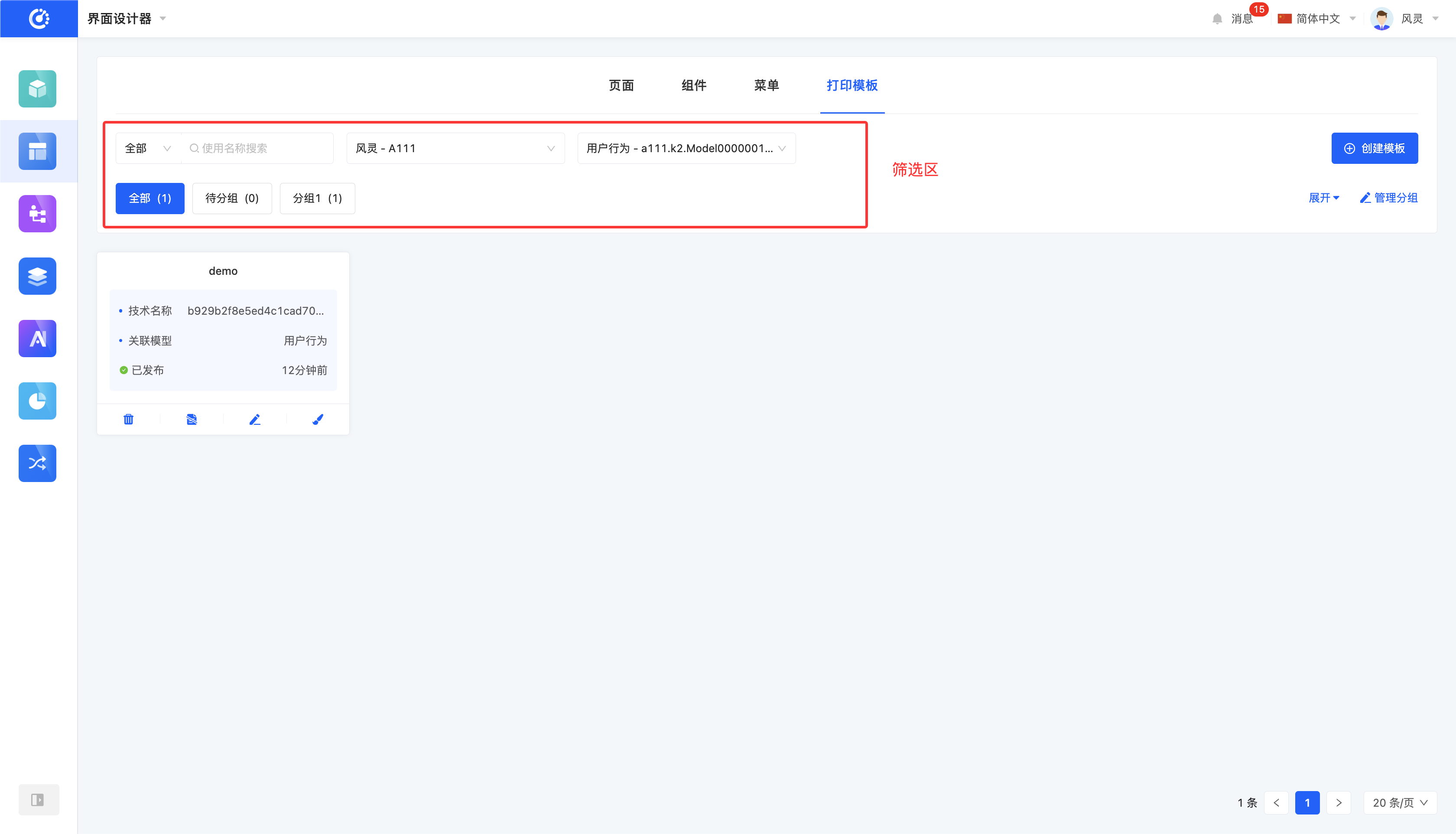Click the shuffle arrows sidebar icon

click(37, 463)
